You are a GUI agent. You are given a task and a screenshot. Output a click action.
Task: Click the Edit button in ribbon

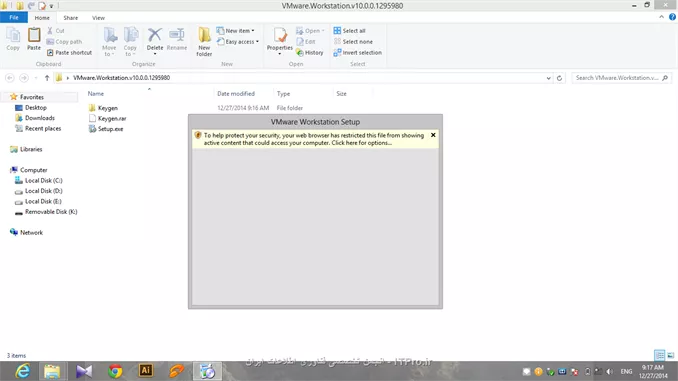[306, 42]
